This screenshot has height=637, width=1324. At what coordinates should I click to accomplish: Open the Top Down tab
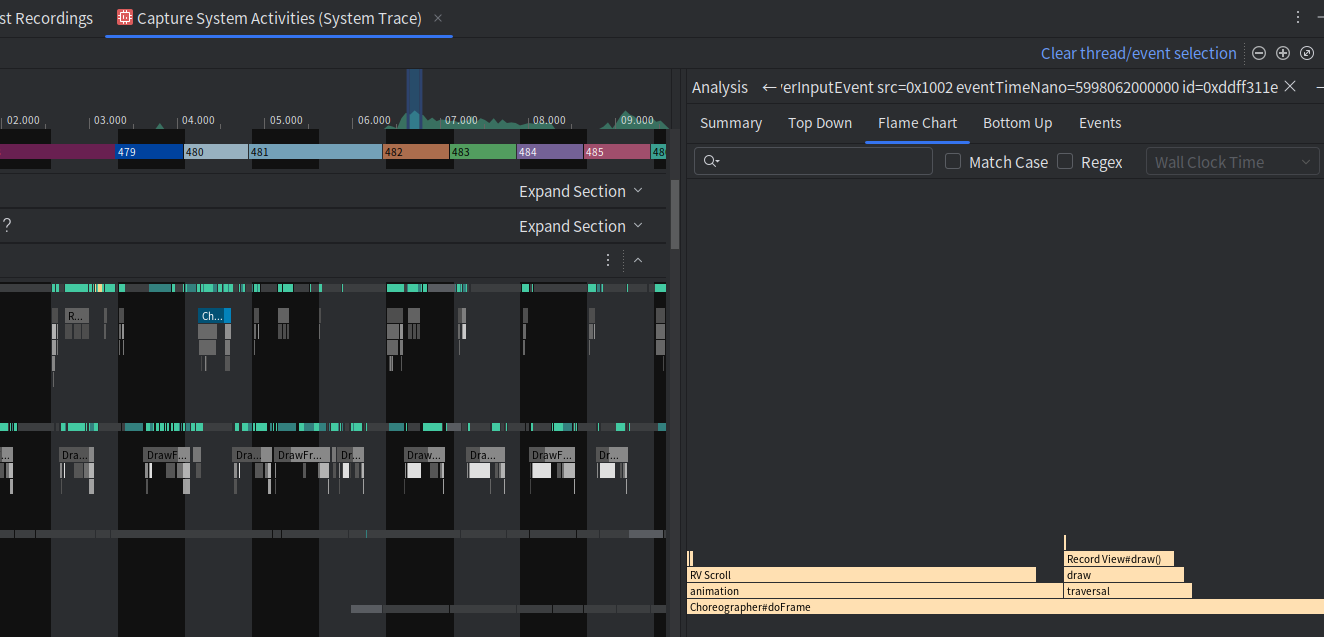pyautogui.click(x=820, y=123)
